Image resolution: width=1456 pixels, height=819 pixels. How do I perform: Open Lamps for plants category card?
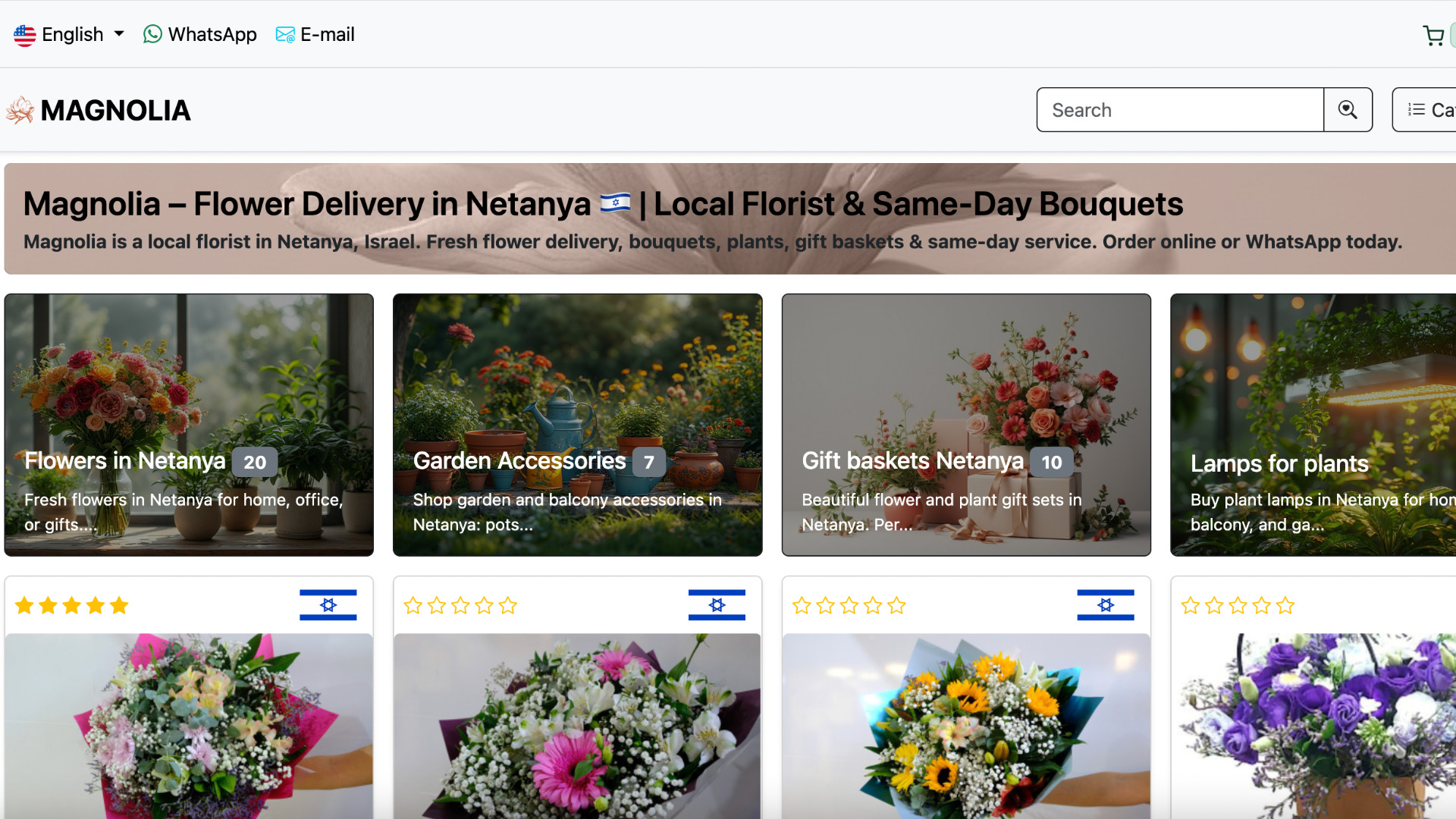tap(1313, 425)
